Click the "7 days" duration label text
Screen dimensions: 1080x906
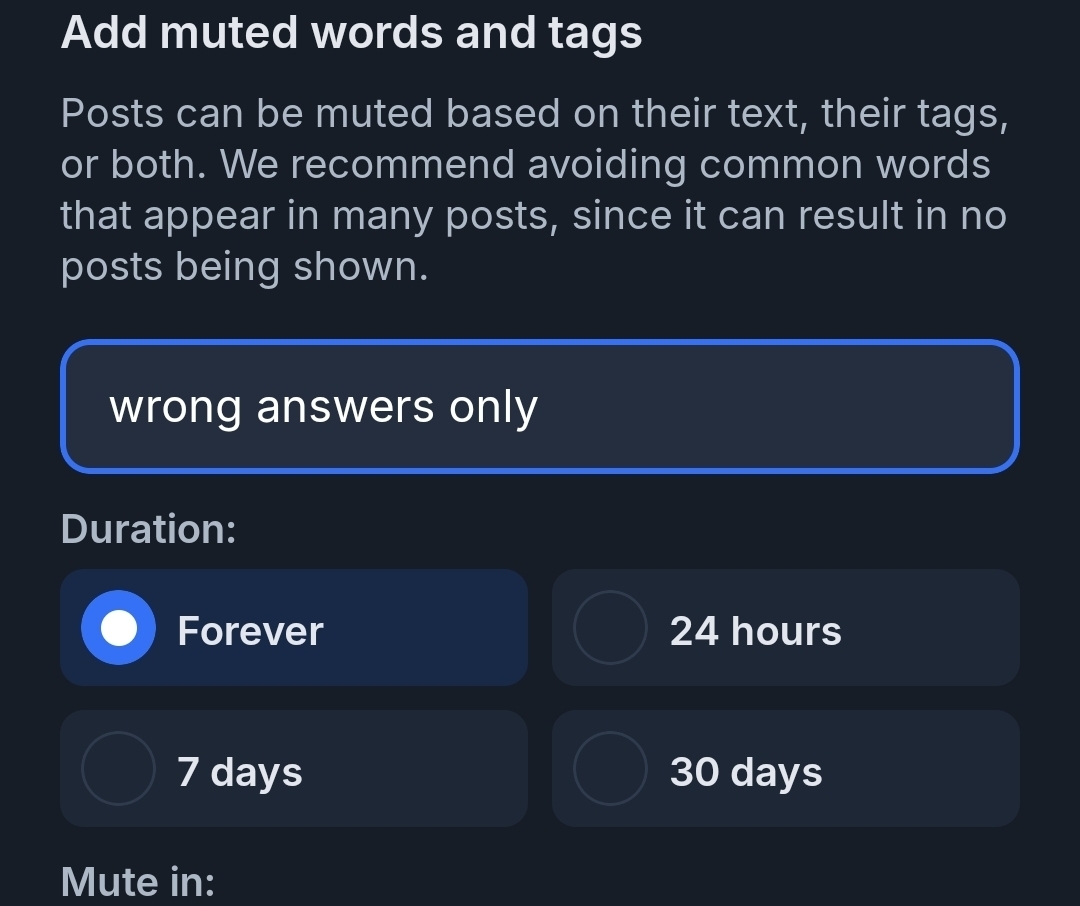point(240,772)
